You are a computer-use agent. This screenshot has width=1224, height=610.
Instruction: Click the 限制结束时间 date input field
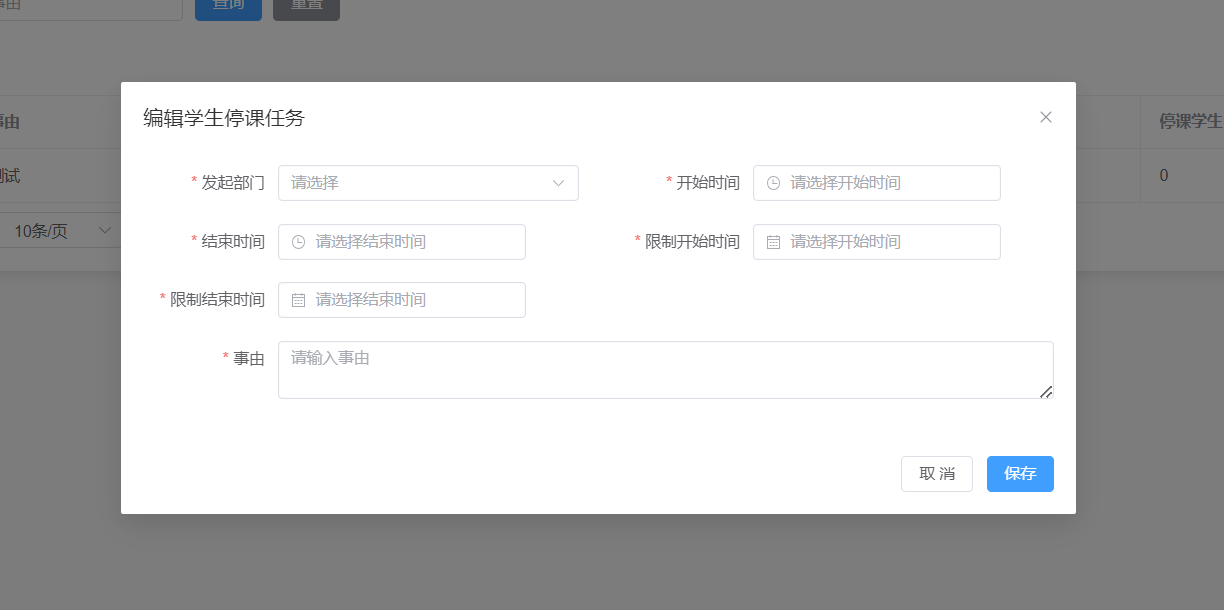tap(402, 300)
